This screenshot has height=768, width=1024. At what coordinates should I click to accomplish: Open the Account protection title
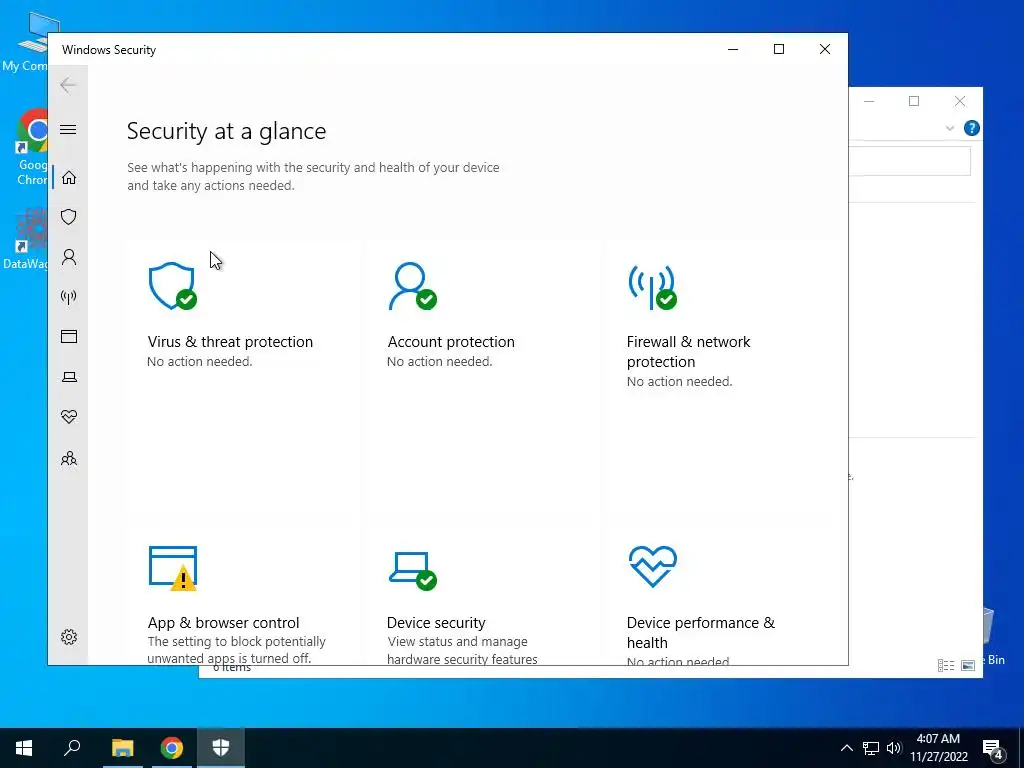point(451,342)
